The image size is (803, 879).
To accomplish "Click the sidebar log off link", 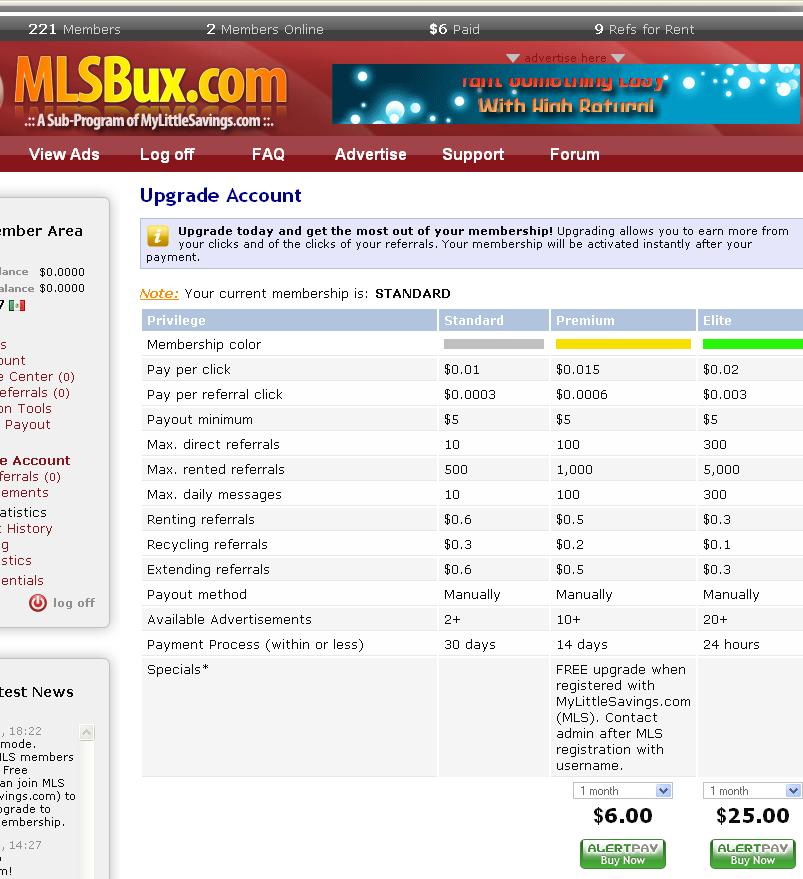I will click(73, 603).
